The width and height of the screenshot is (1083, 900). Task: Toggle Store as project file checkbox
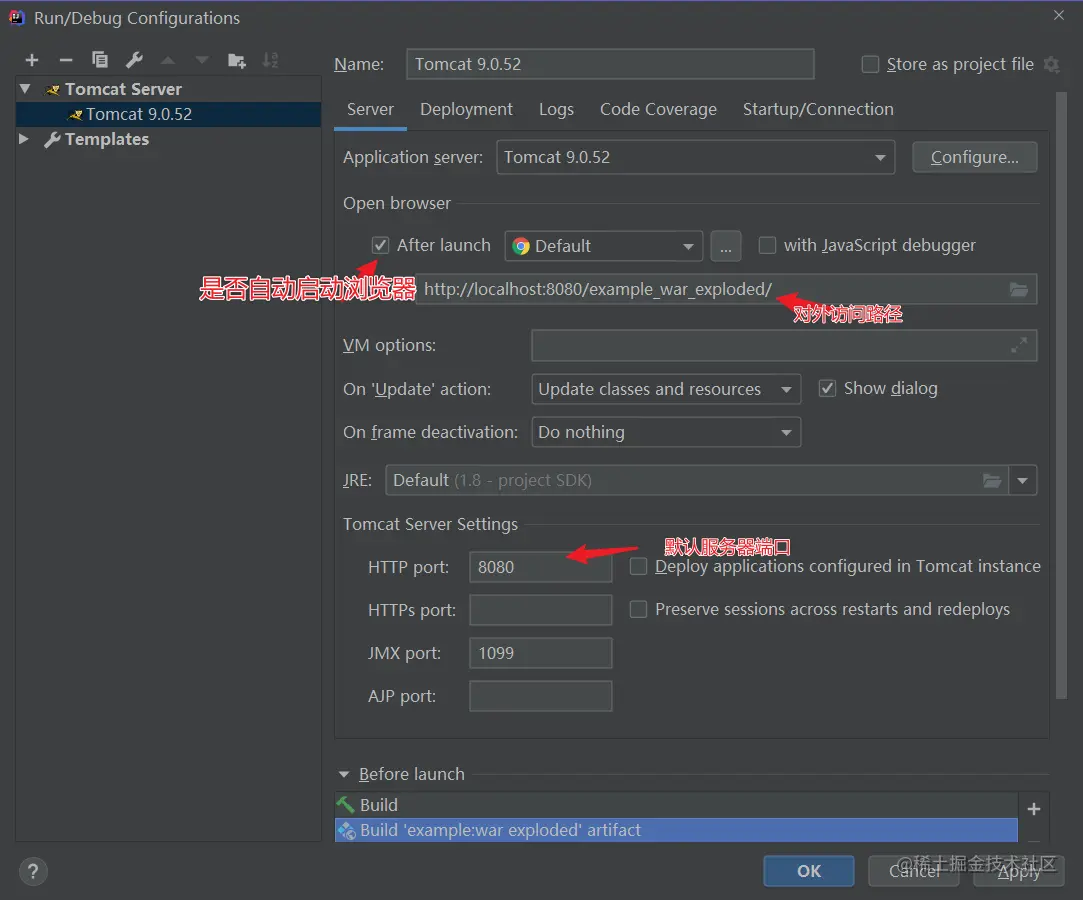pos(870,64)
